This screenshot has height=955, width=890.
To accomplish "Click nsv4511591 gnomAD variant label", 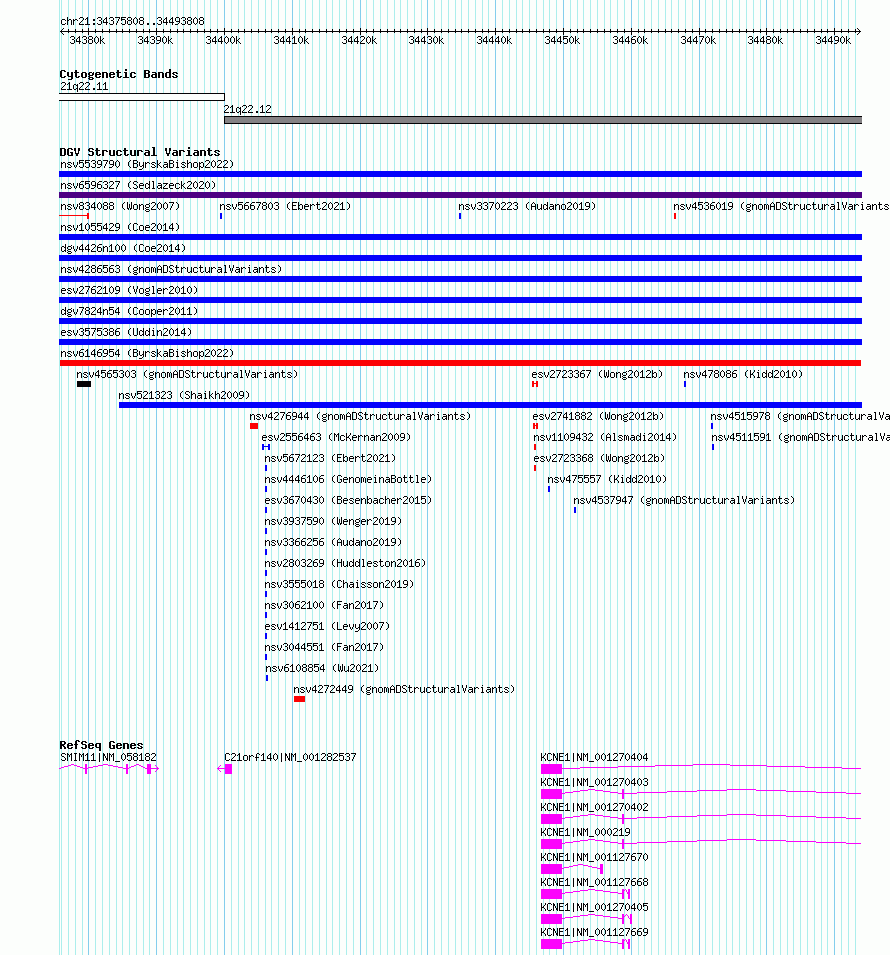I will [800, 437].
